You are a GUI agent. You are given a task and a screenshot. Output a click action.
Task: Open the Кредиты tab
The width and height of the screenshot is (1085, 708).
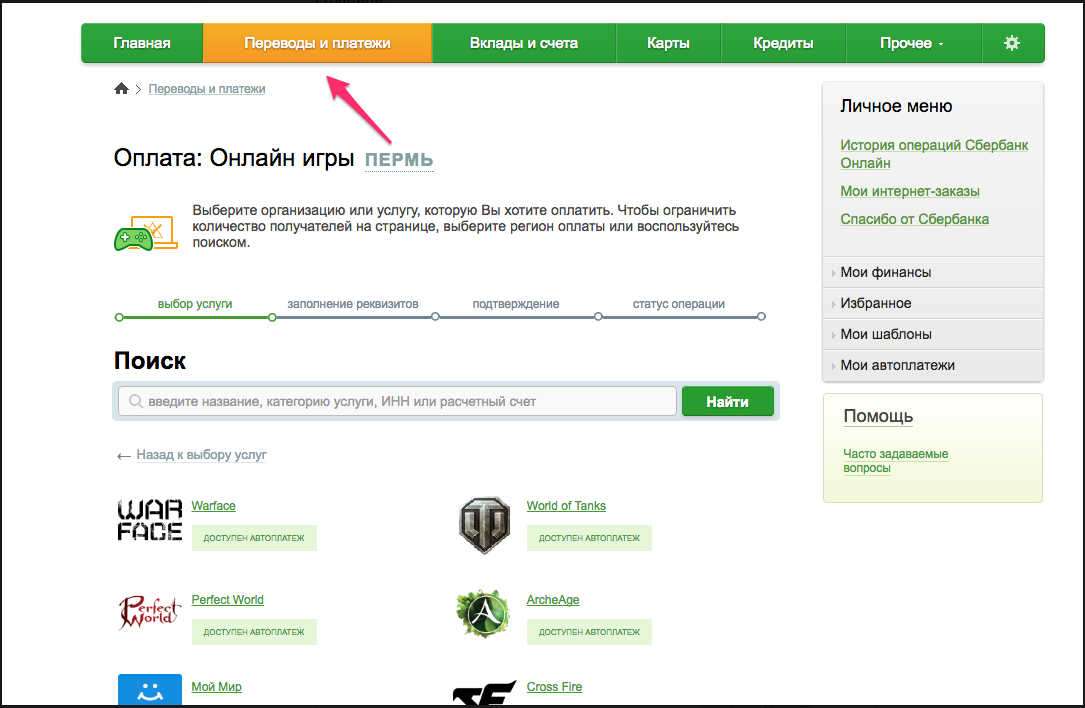pyautogui.click(x=783, y=43)
